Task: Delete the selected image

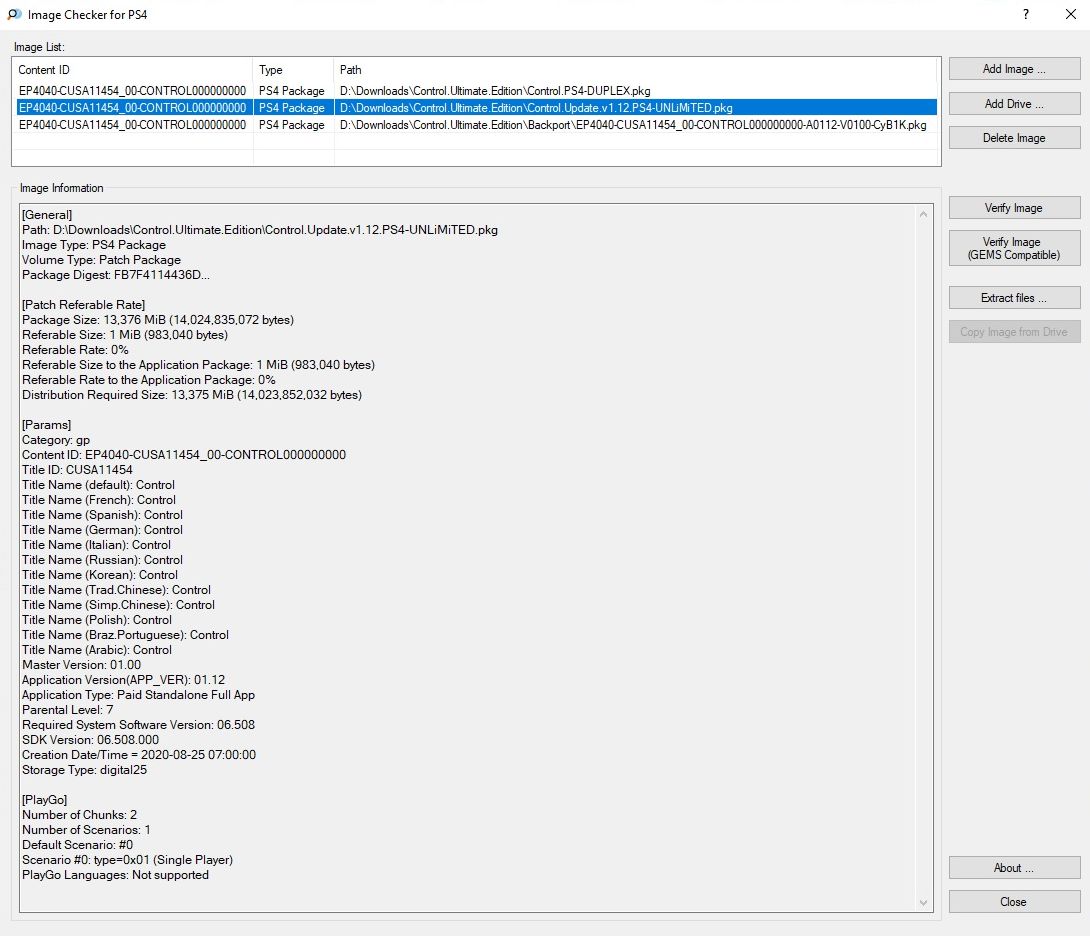Action: [x=1014, y=138]
